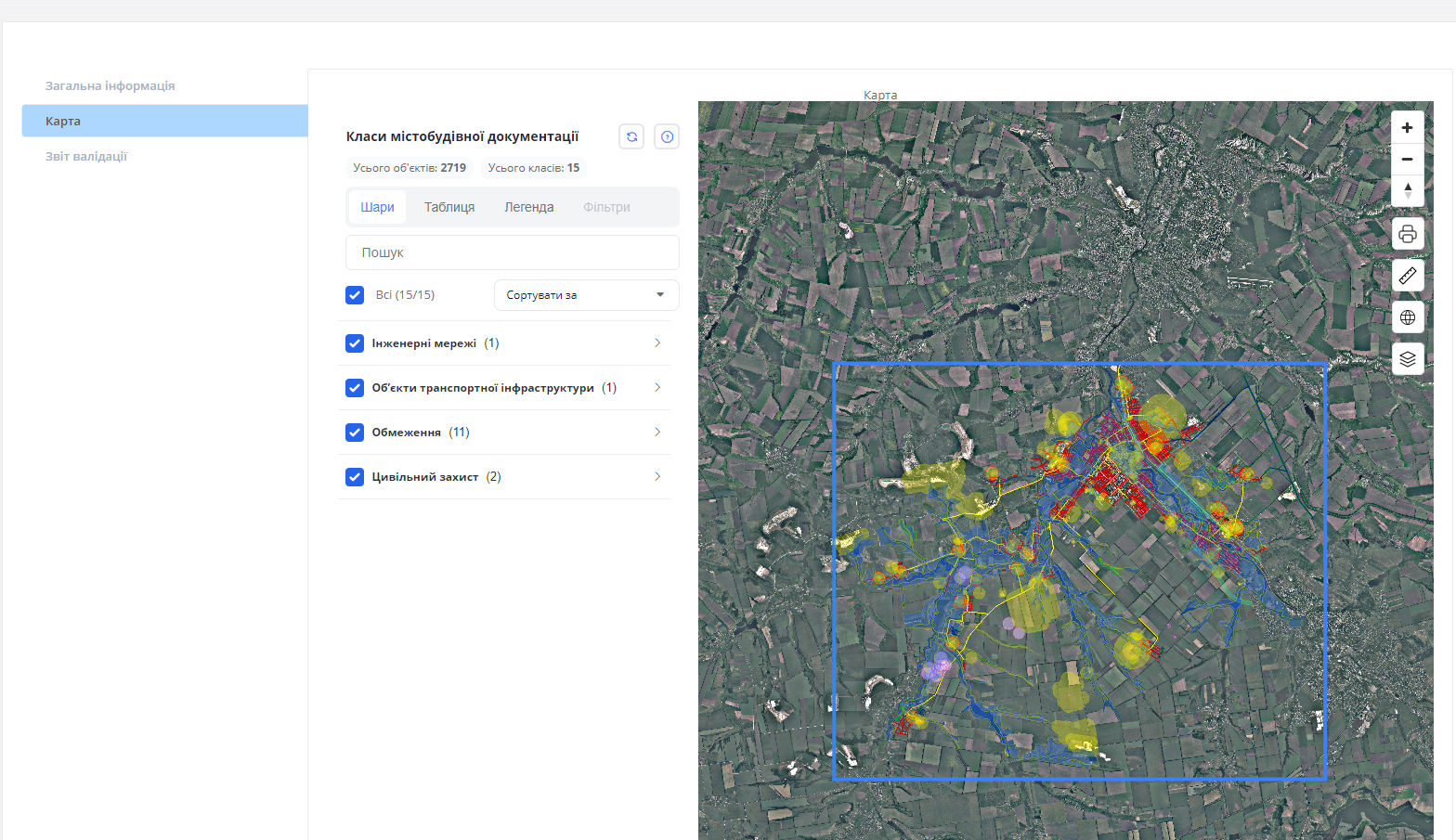Open the map layers stack icon
The image size is (1456, 840).
(1407, 359)
